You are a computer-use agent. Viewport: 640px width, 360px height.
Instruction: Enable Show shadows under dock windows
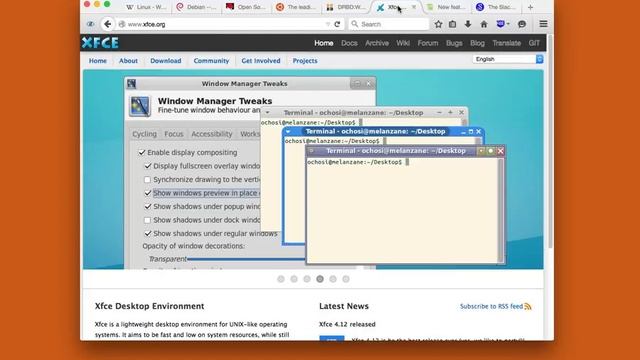147,220
